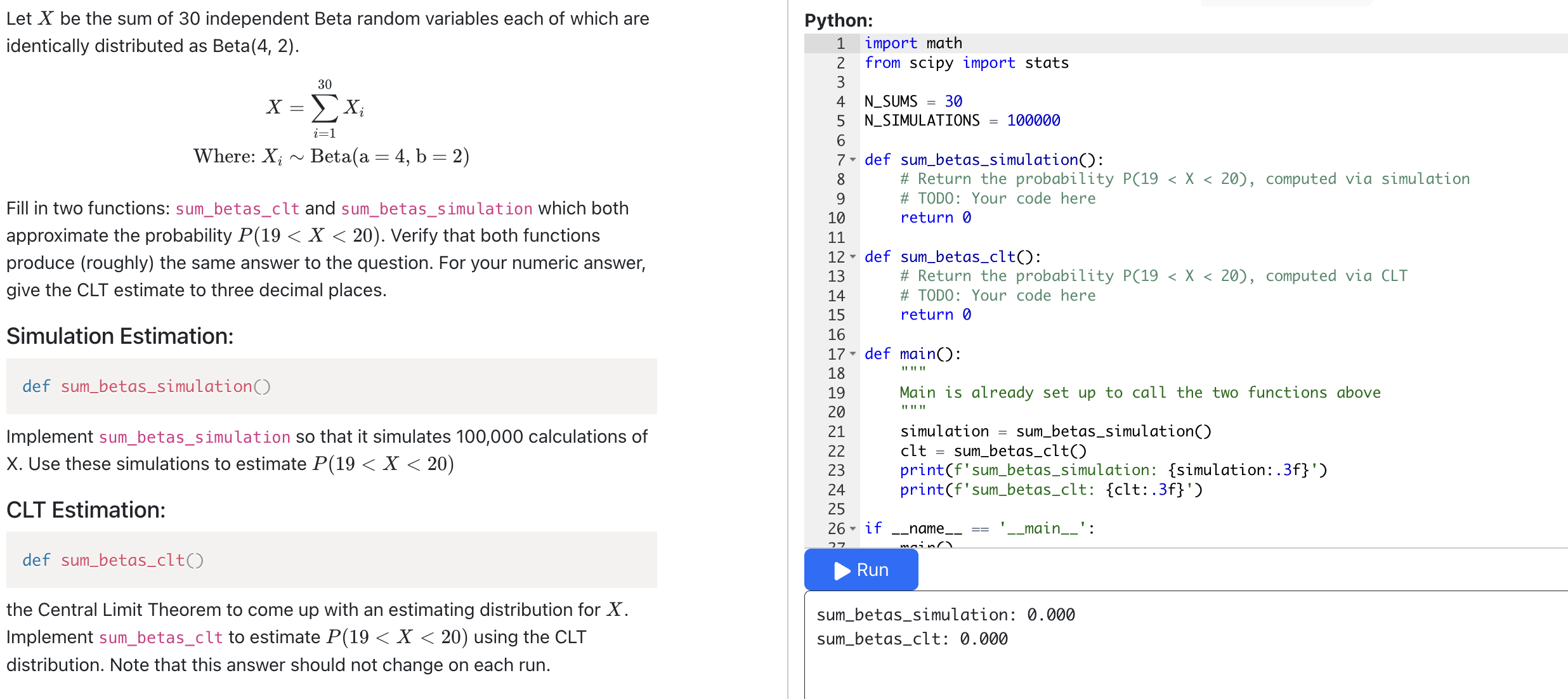
Task: Click the TODO comment on line 9
Action: [997, 199]
